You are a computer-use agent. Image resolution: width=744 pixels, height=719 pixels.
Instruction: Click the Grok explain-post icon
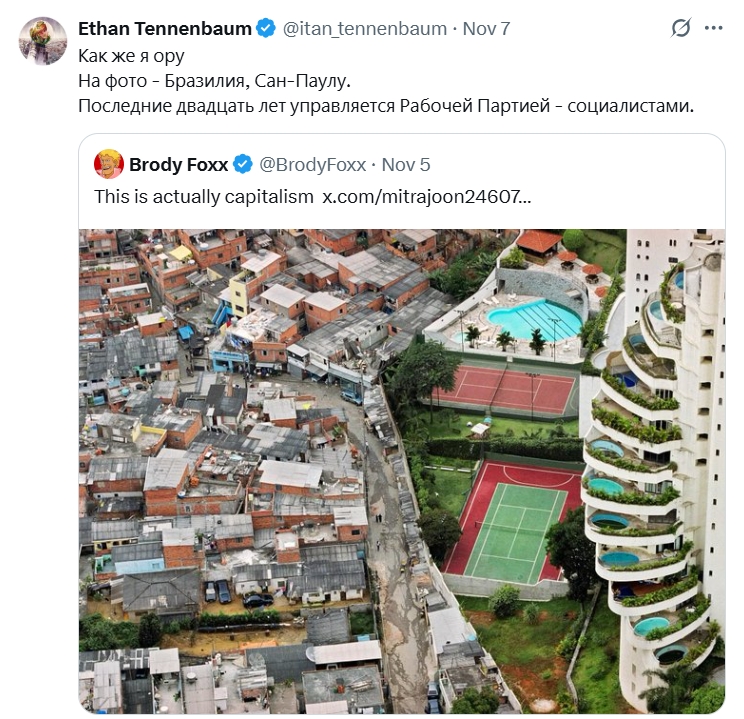click(x=681, y=29)
